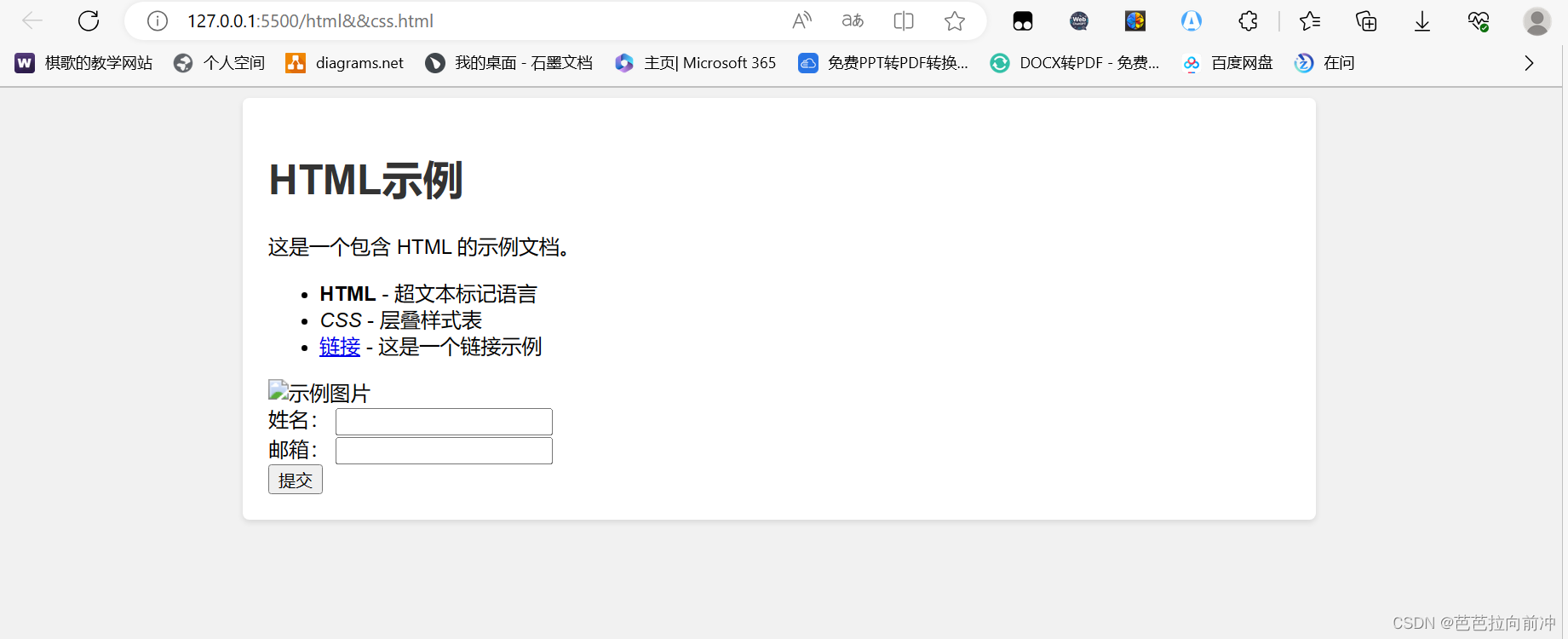
Task: Click the 邮箱: label
Action: 293,449
